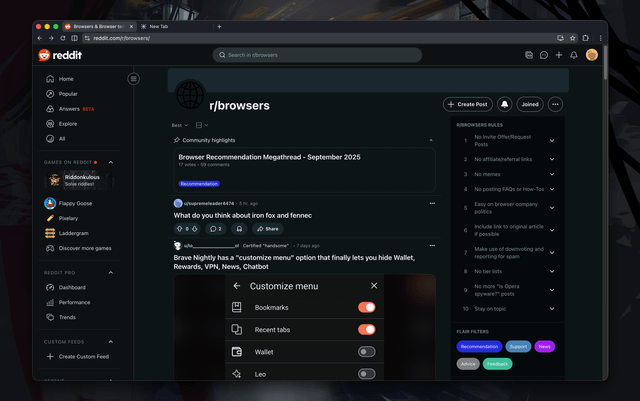Open the user avatar profile menu
The image size is (640, 401).
591,55
